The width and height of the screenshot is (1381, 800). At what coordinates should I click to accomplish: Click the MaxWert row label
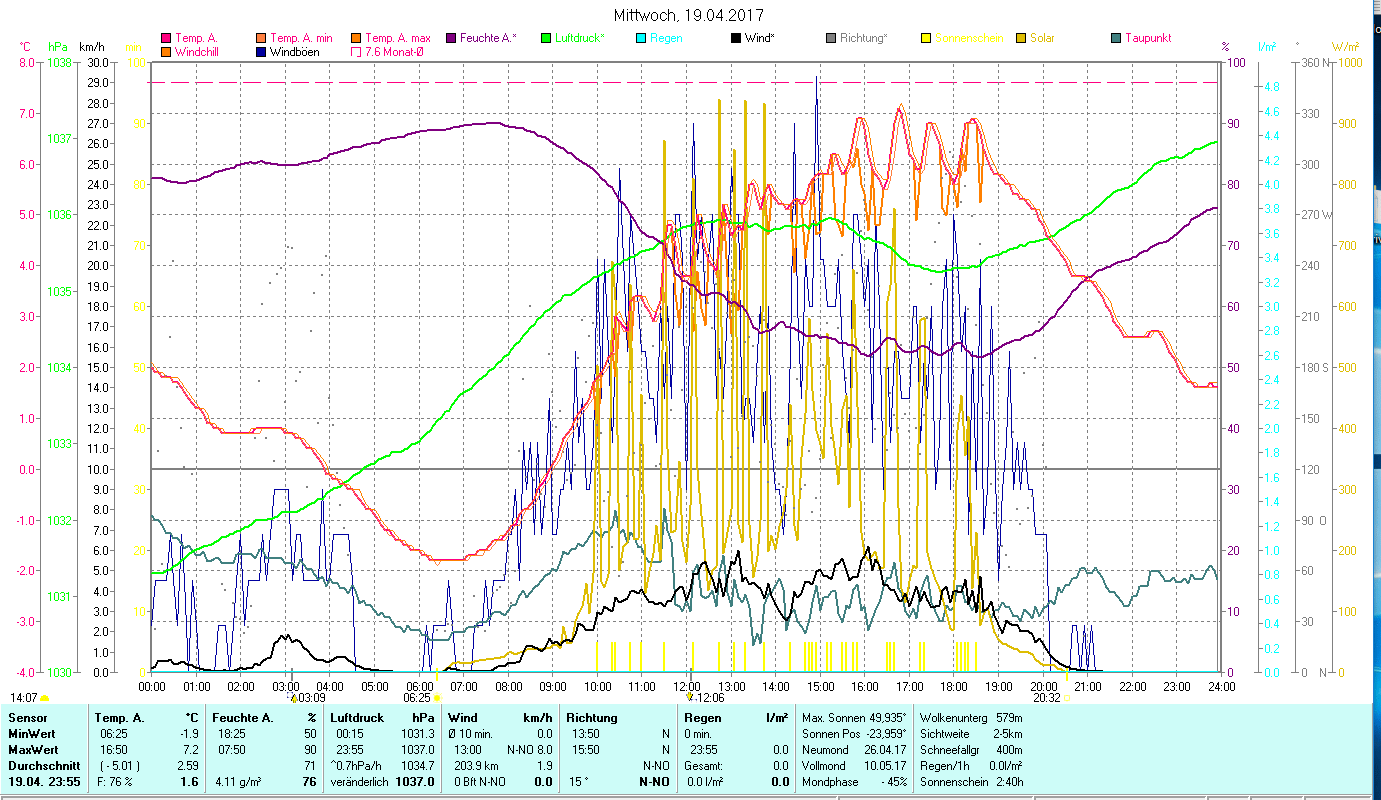tap(33, 750)
